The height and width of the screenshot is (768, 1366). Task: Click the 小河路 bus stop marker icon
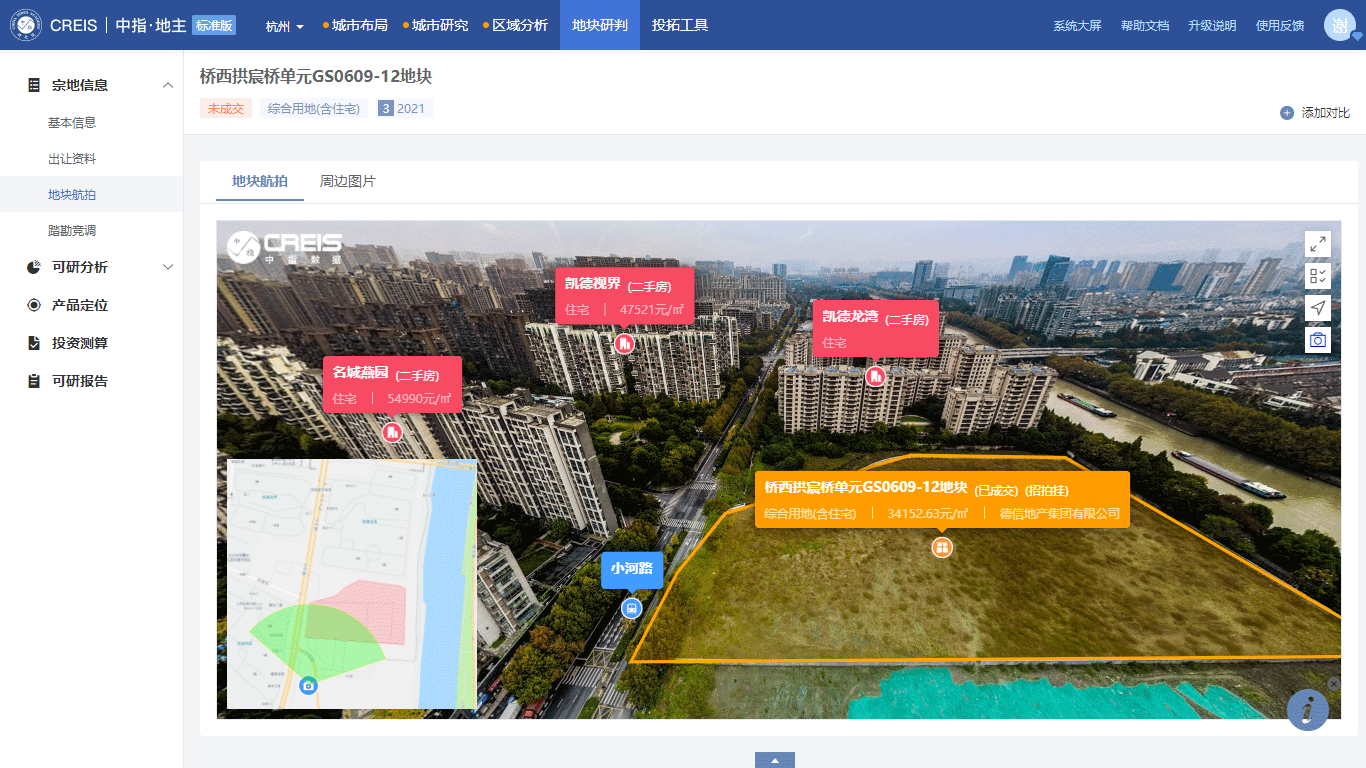pos(631,608)
